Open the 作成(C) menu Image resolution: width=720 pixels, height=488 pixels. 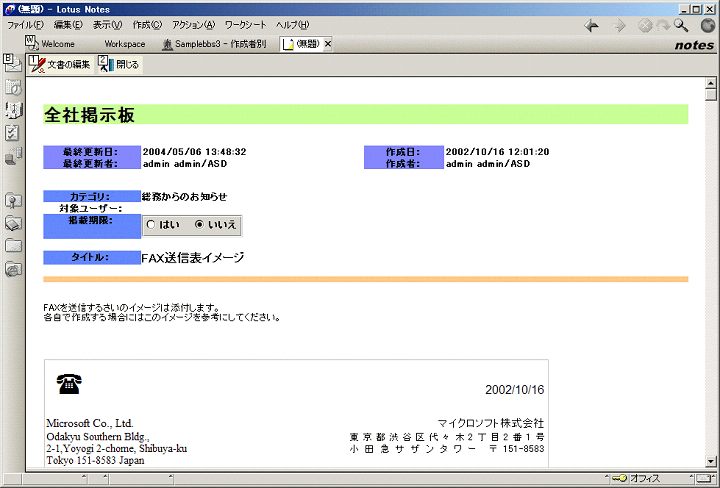pos(147,25)
